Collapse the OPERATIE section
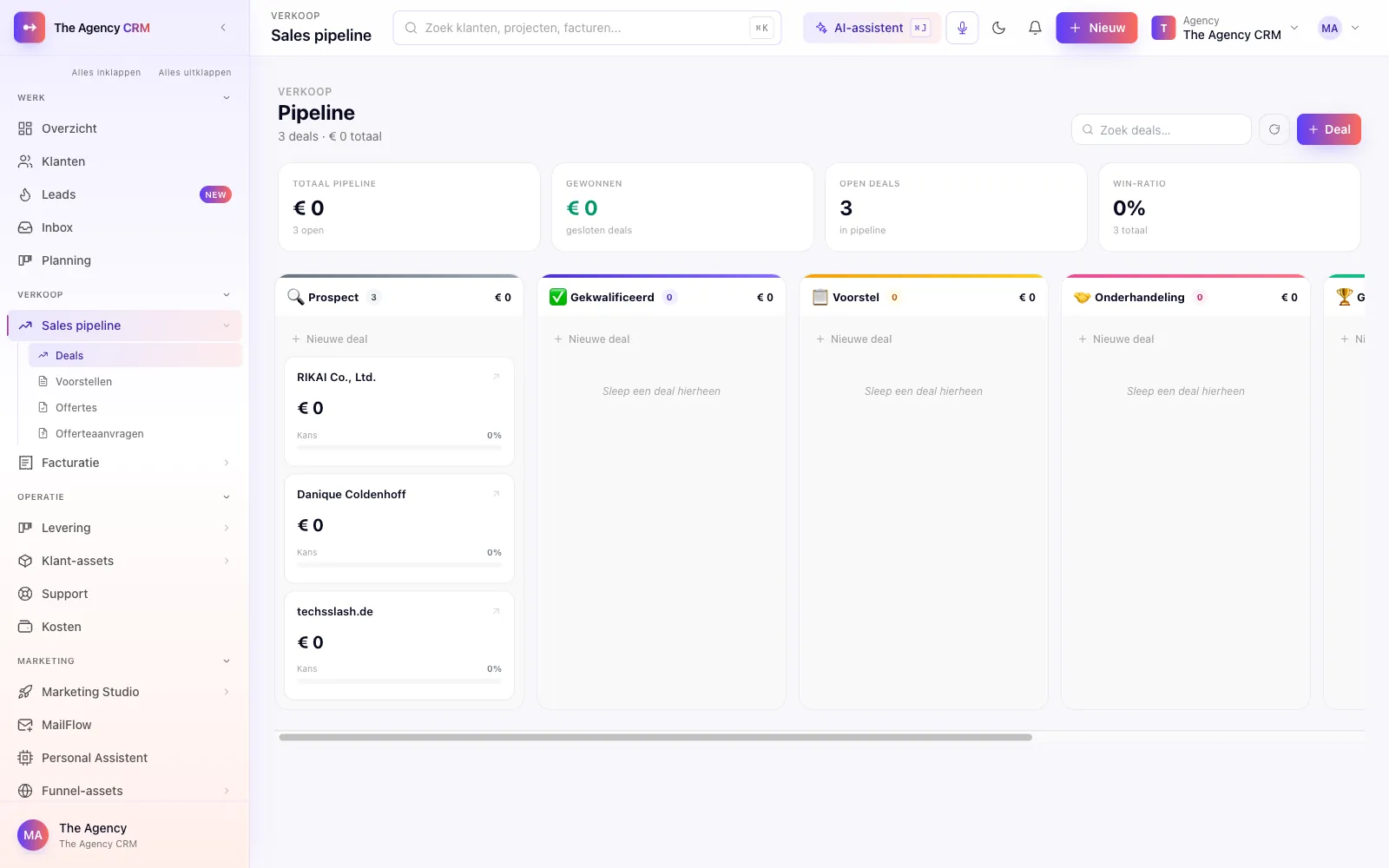The image size is (1389, 868). [227, 497]
